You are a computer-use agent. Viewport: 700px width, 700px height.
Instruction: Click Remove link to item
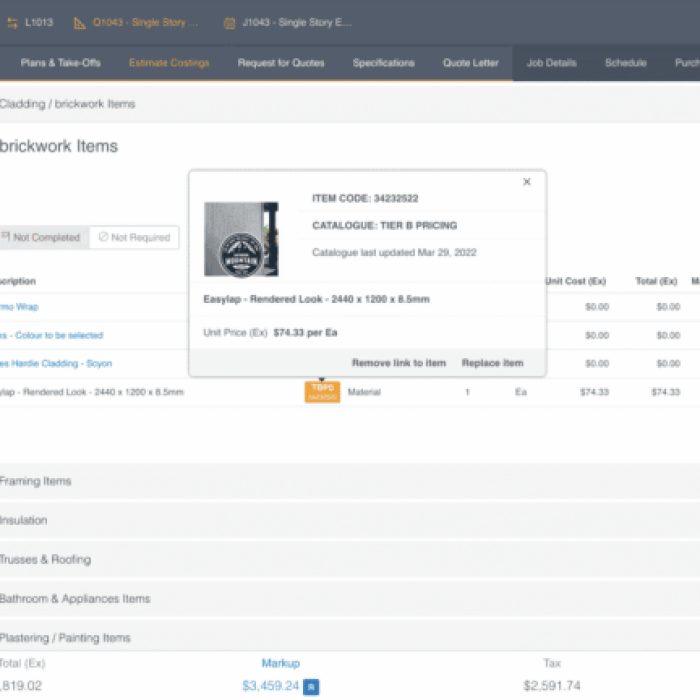[x=399, y=363]
